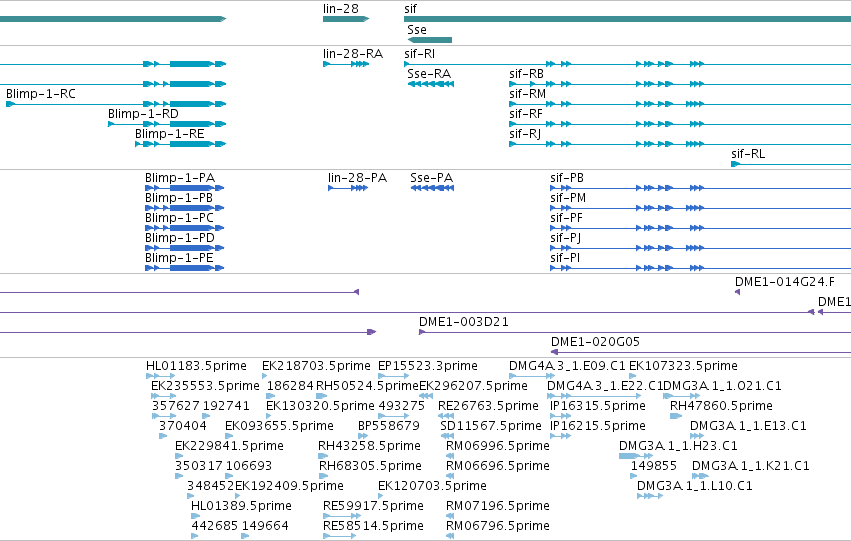This screenshot has height=541, width=851.
Task: Click the Sse-RA transcript label
Action: point(429,74)
